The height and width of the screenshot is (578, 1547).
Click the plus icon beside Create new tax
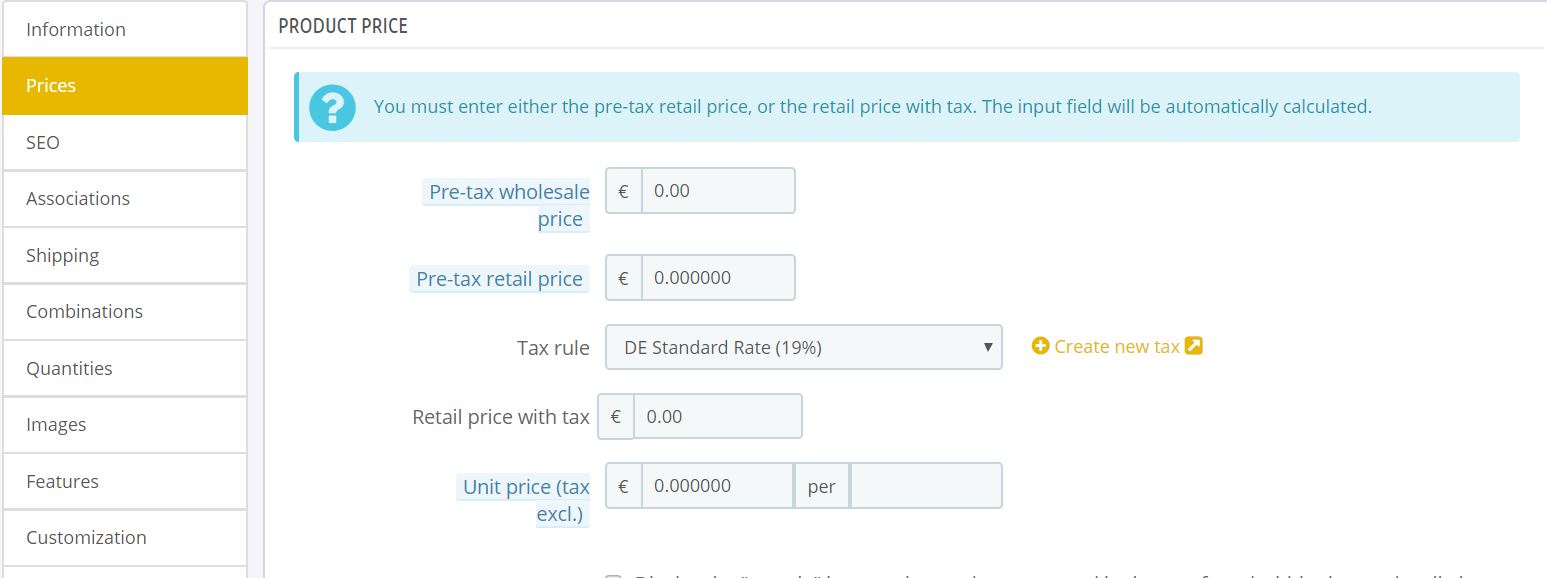coord(1040,346)
